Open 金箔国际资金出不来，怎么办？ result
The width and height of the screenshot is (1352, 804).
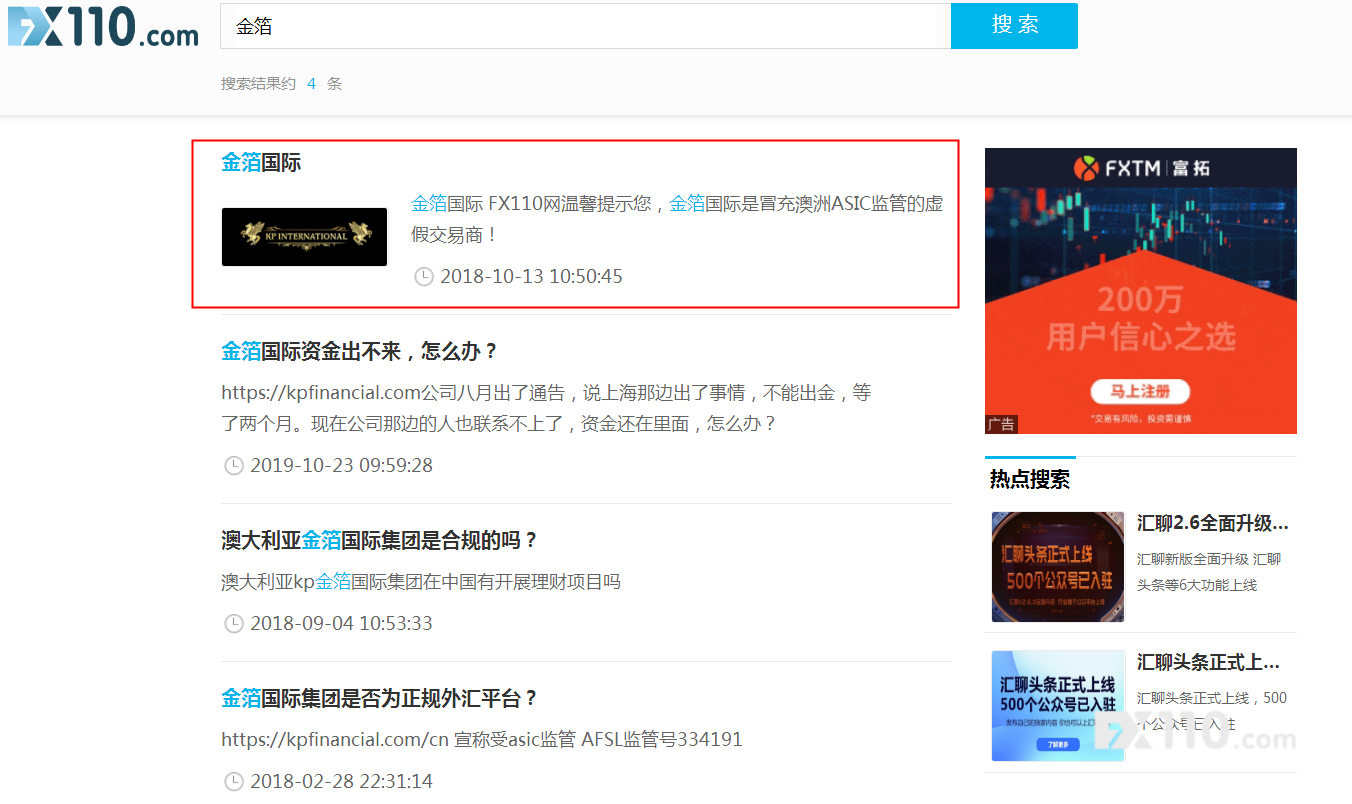click(x=360, y=352)
